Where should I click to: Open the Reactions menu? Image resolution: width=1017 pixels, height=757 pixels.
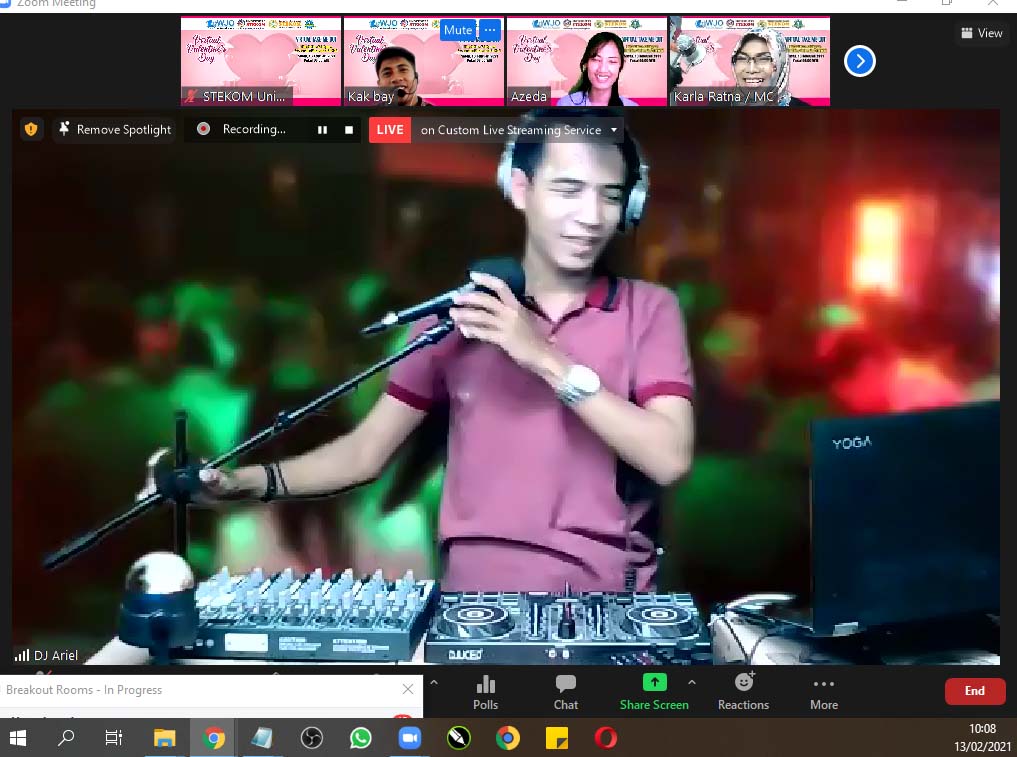[x=743, y=692]
